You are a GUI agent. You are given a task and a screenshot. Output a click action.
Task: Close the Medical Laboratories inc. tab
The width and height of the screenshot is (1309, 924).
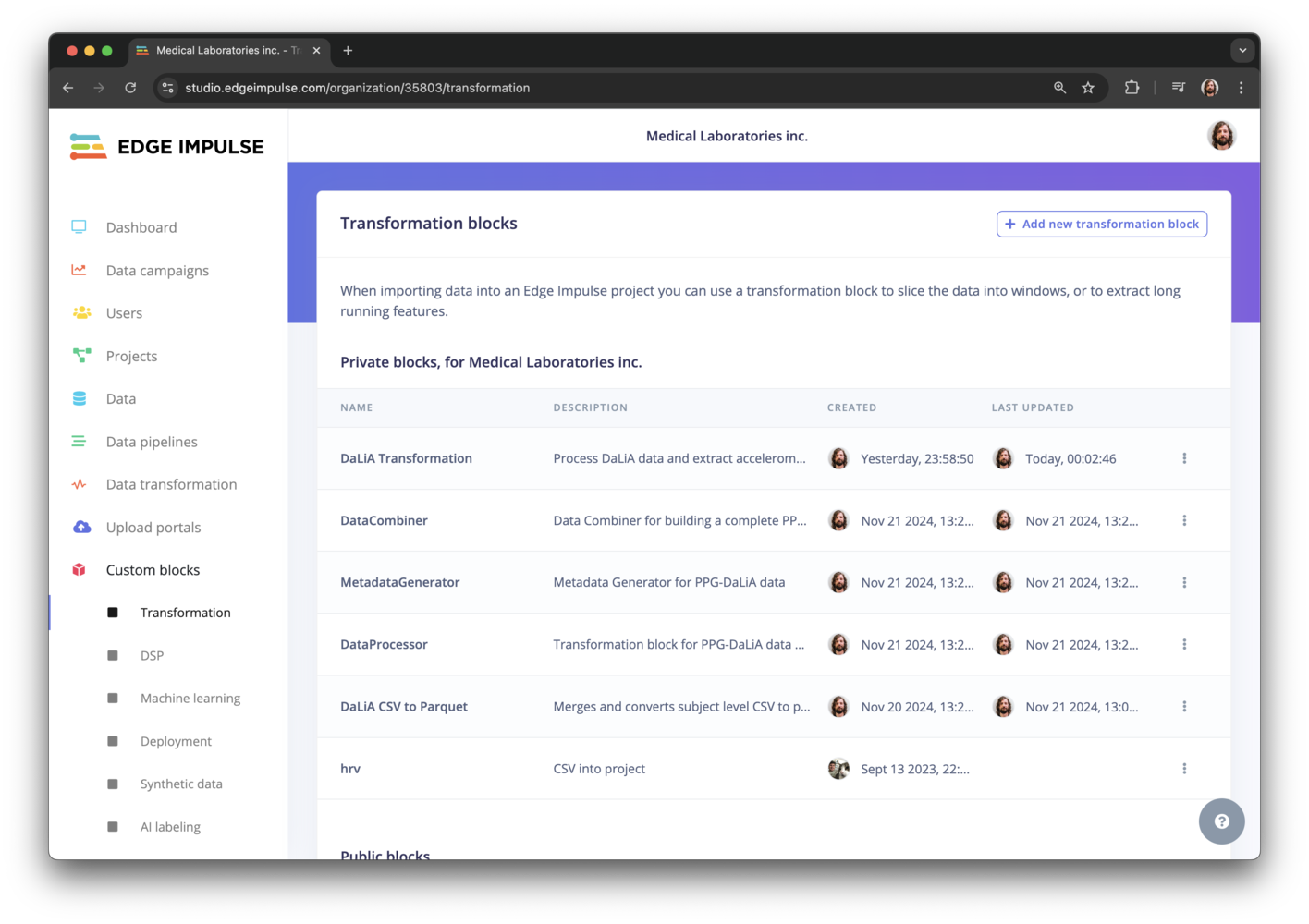pyautogui.click(x=316, y=51)
